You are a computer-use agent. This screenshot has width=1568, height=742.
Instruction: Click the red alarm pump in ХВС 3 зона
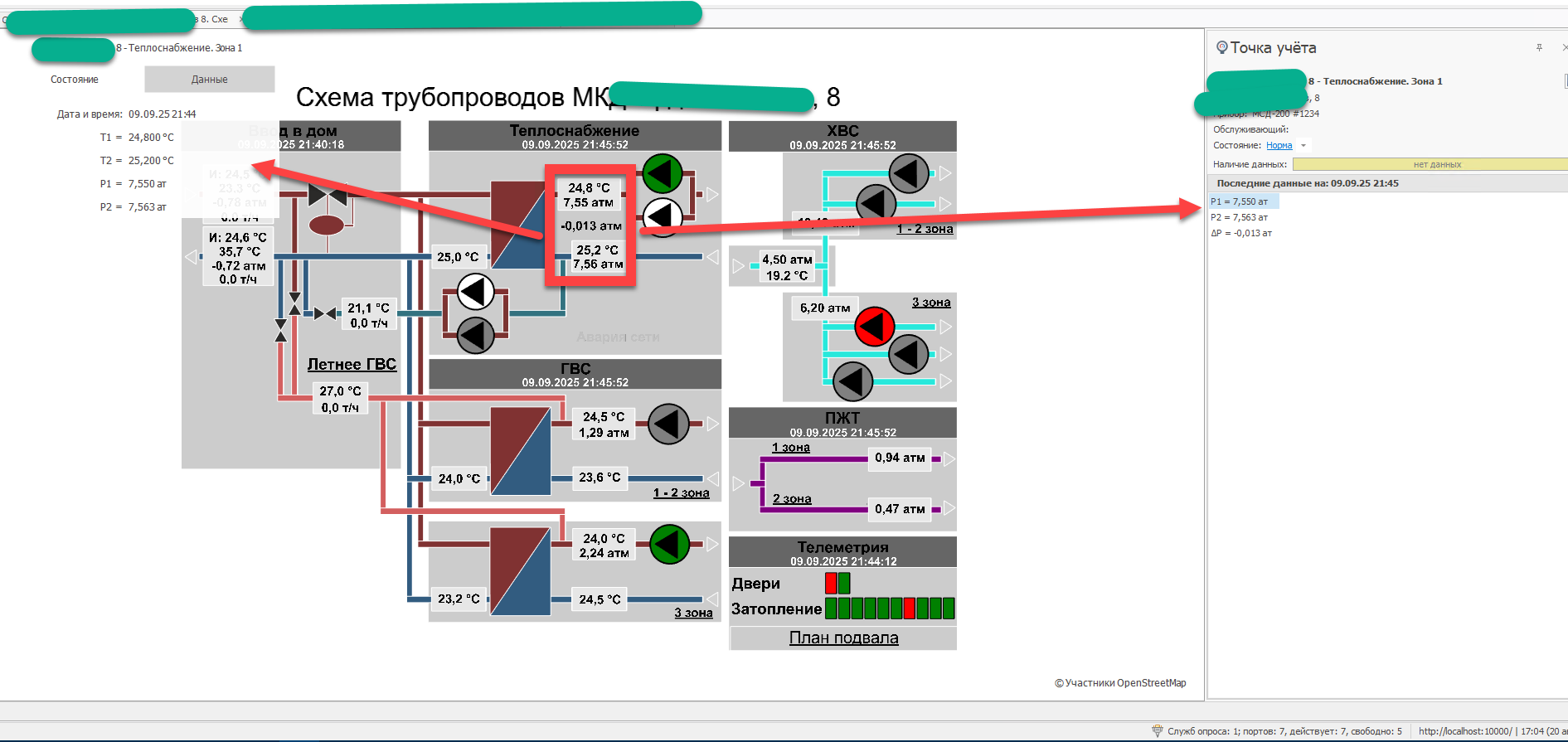[x=874, y=327]
